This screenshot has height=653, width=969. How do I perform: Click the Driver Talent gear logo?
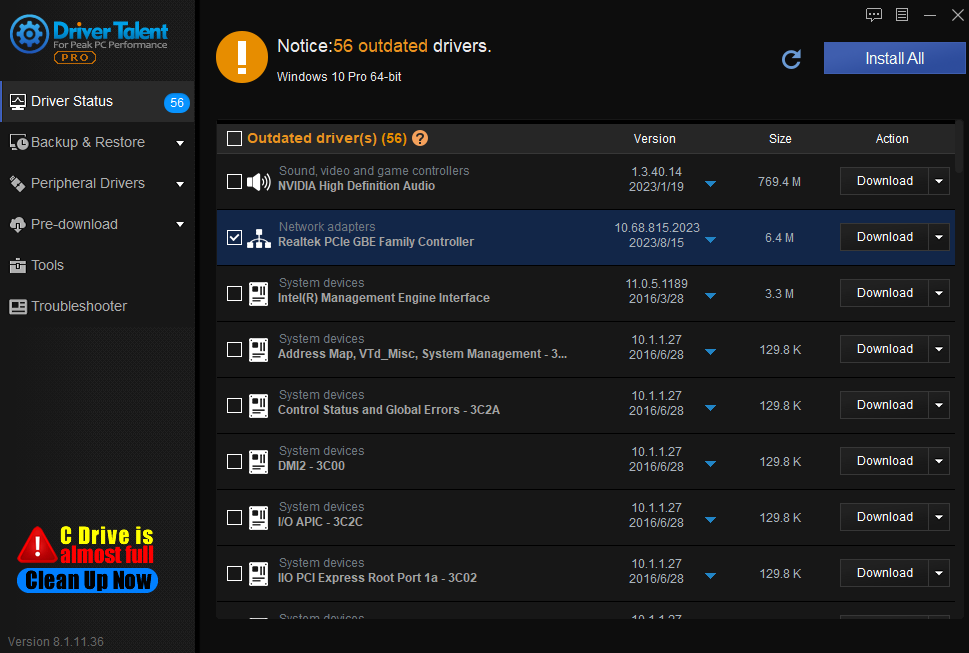tap(29, 34)
